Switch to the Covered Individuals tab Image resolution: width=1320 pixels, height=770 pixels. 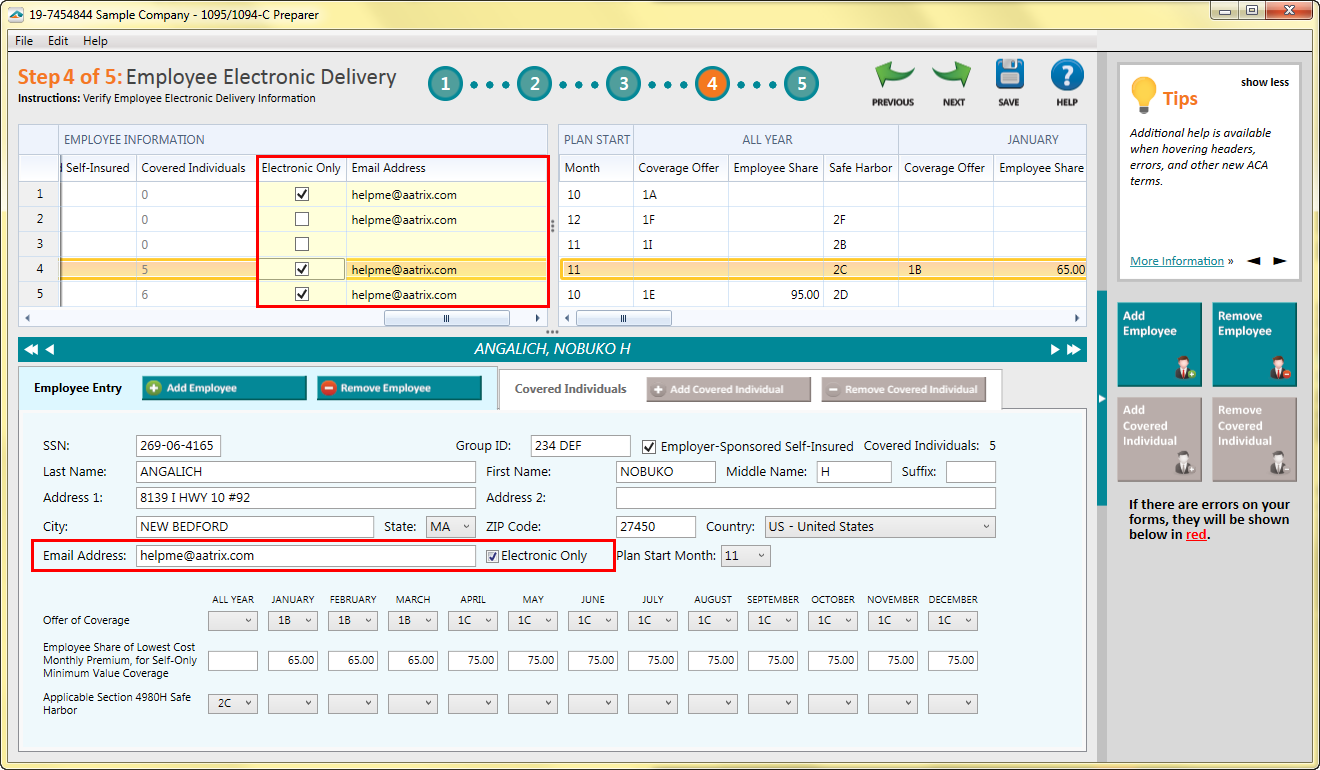[x=570, y=389]
